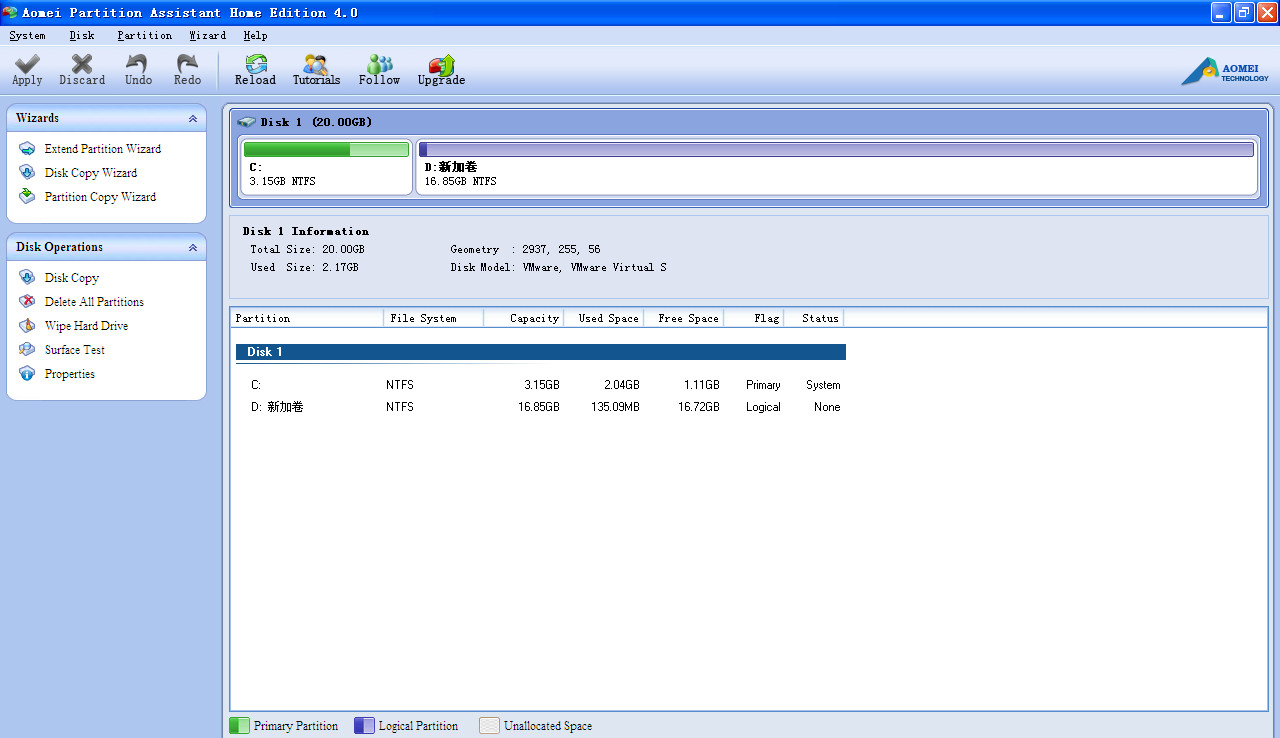Start the Extend Partition Wizard
The width and height of the screenshot is (1280, 738).
tap(103, 148)
